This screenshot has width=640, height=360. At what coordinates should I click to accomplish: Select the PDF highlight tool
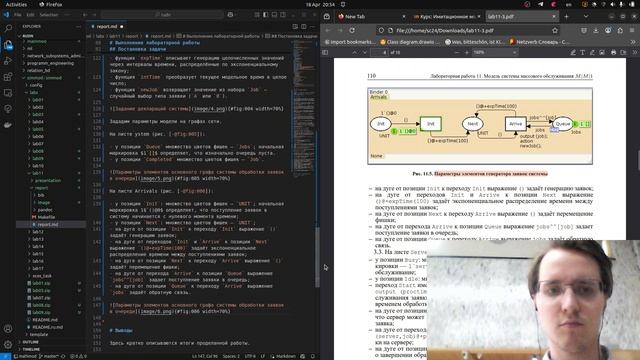click(573, 52)
